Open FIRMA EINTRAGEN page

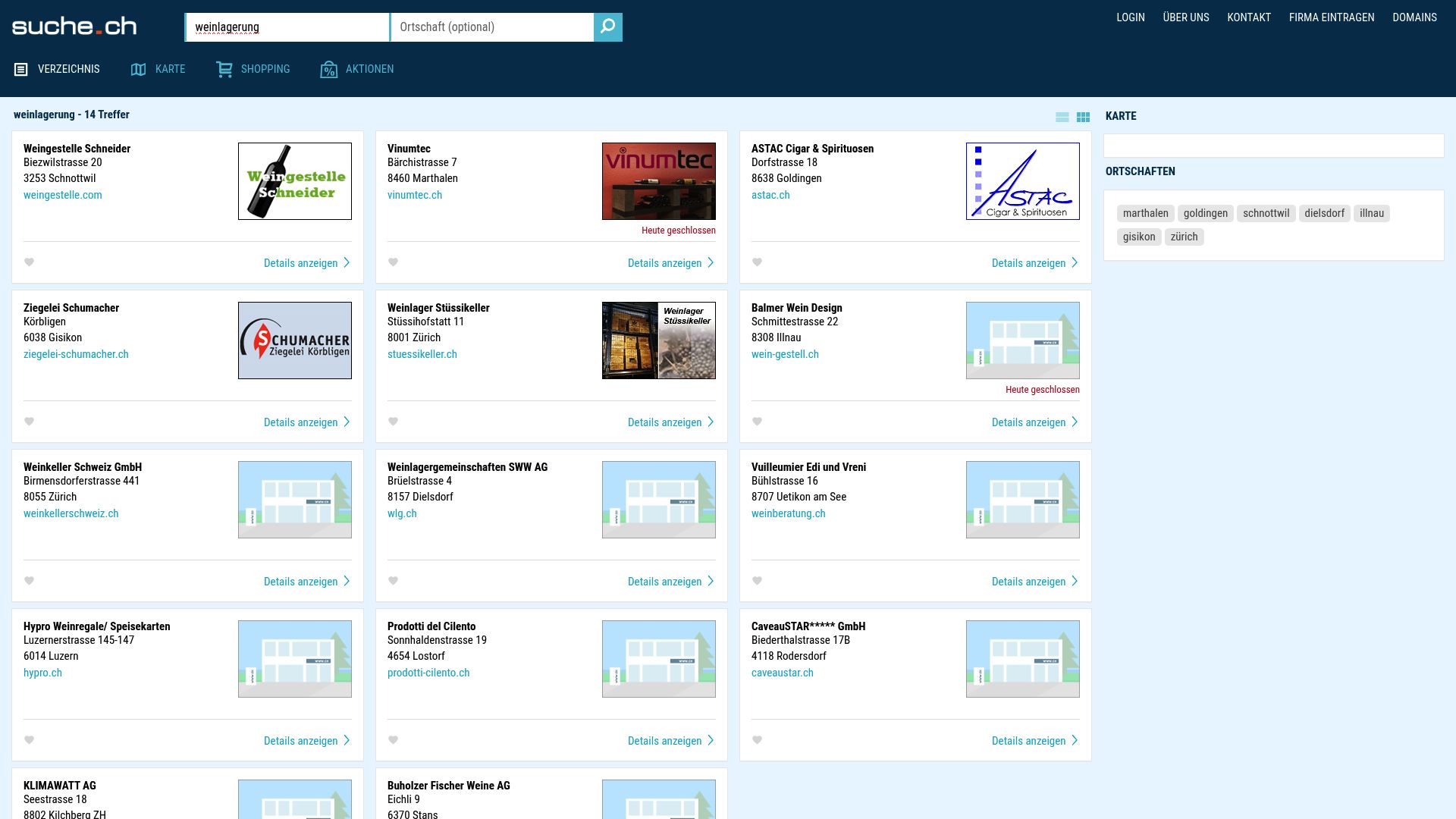(x=1331, y=17)
